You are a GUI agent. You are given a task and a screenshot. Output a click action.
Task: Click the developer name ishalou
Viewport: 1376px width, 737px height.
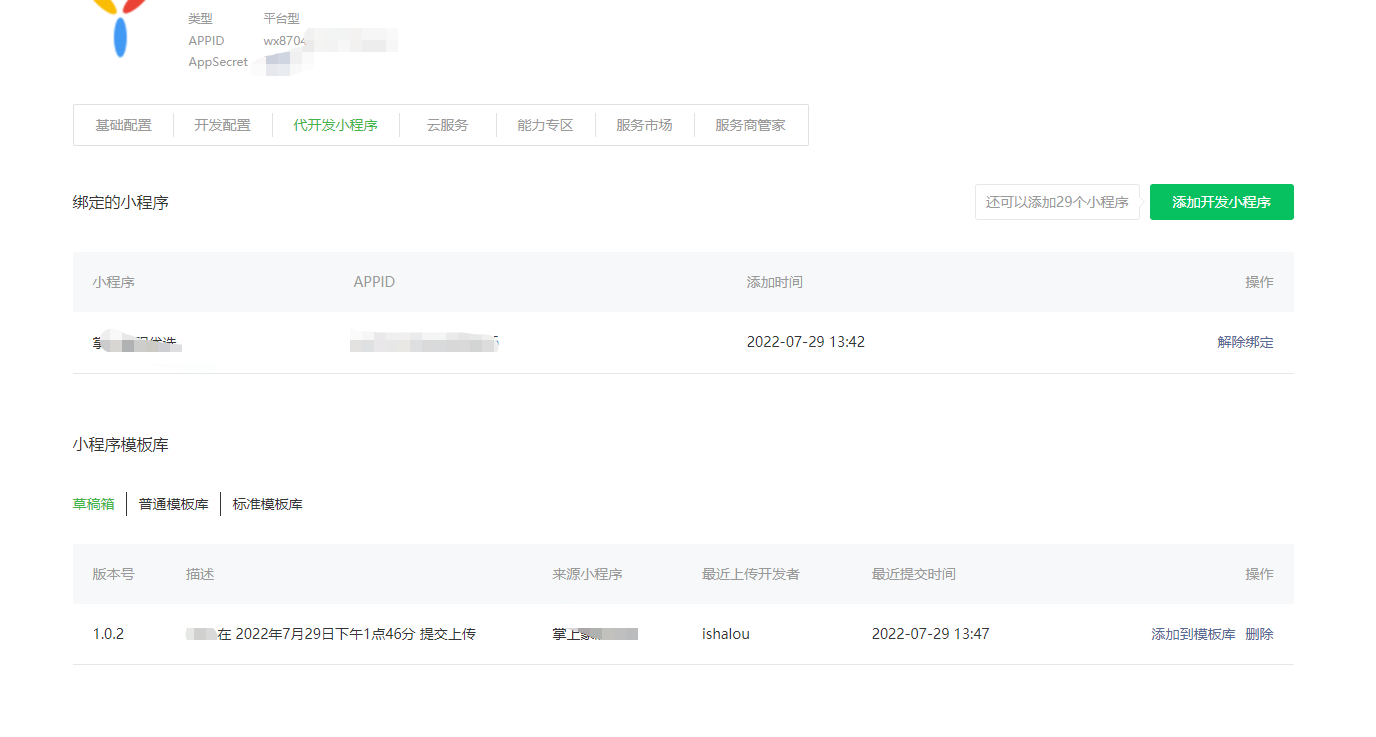point(726,634)
